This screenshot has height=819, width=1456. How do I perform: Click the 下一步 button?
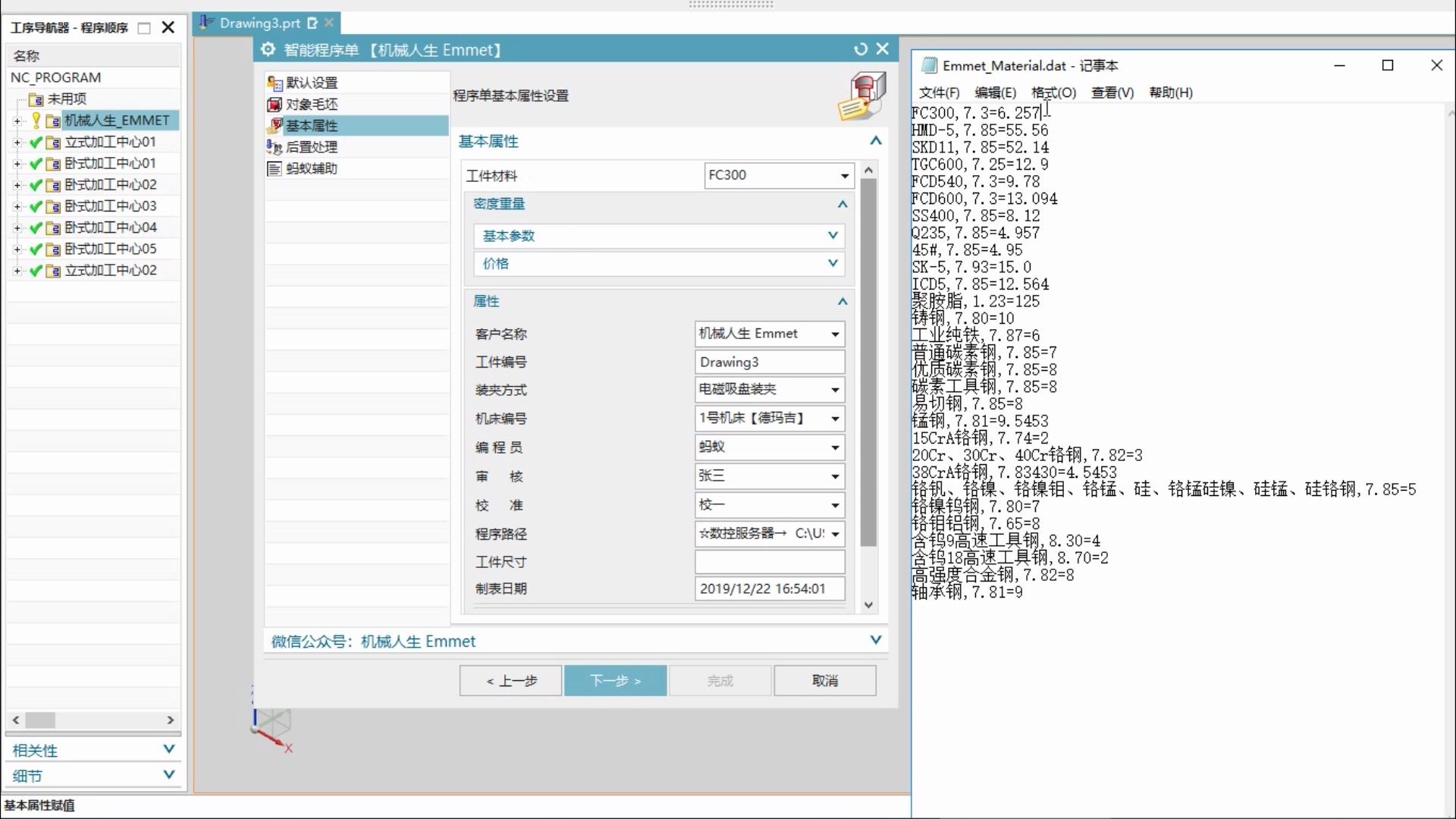(x=615, y=680)
